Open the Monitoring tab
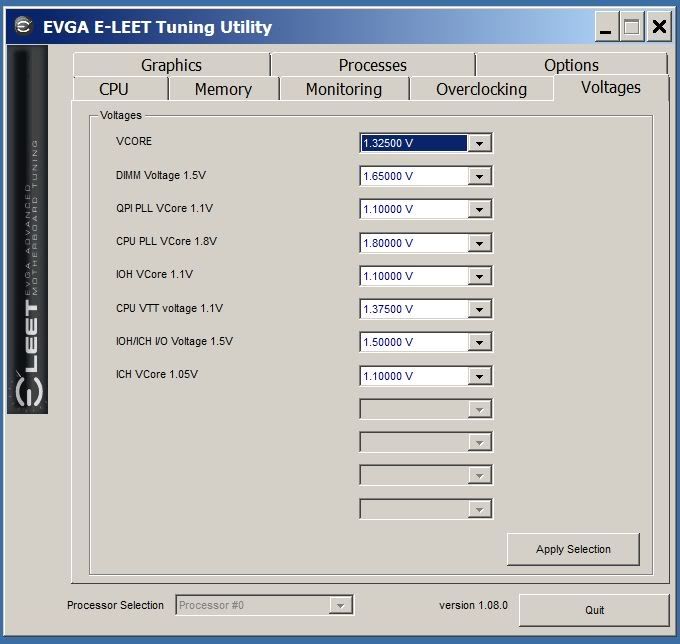Image resolution: width=680 pixels, height=644 pixels. point(344,89)
